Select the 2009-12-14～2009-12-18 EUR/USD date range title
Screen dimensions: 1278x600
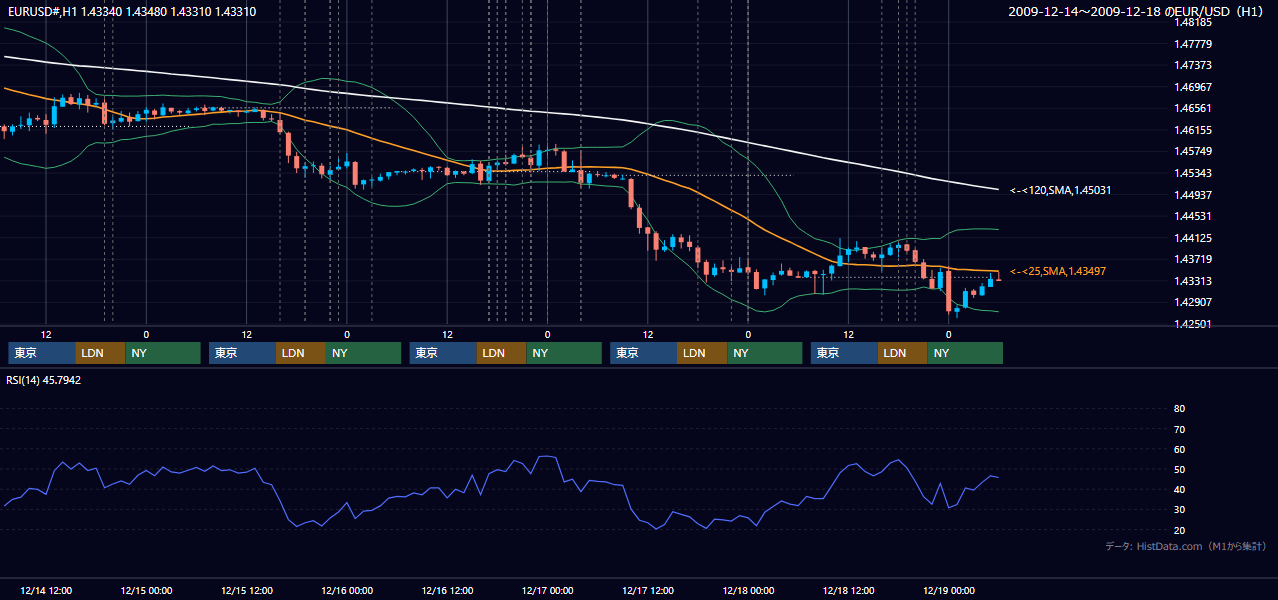click(x=1138, y=11)
